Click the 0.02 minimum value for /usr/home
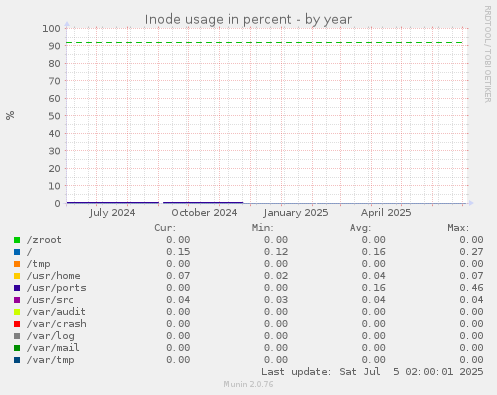The width and height of the screenshot is (497, 395). point(276,276)
